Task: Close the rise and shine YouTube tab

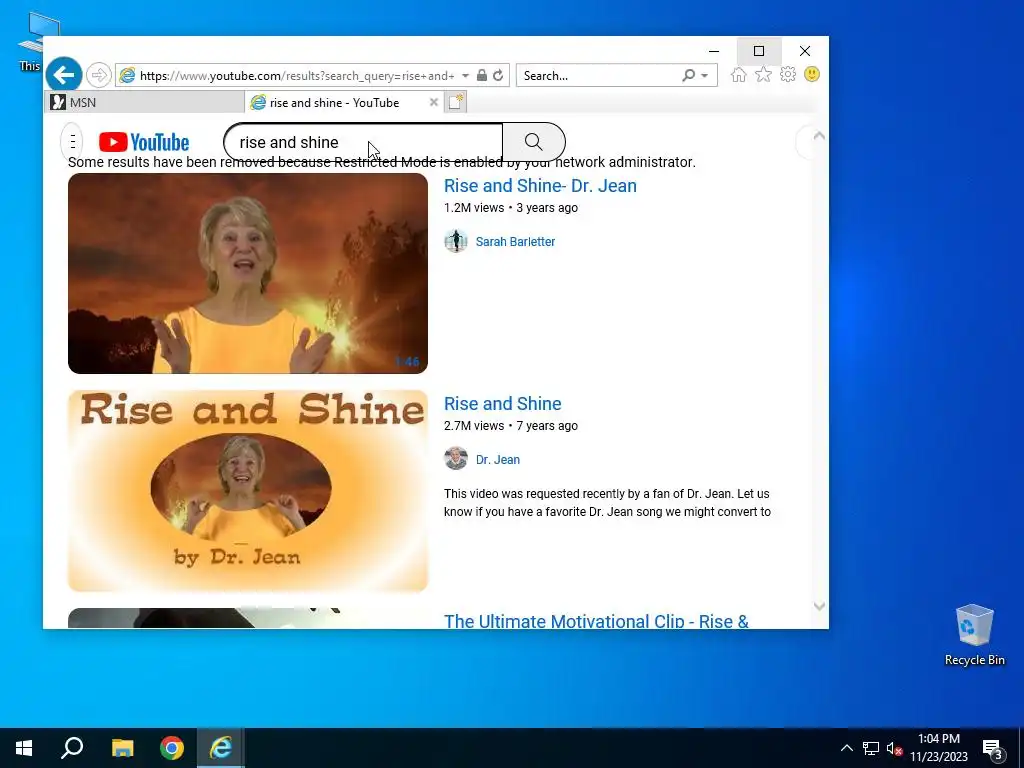Action: click(434, 103)
